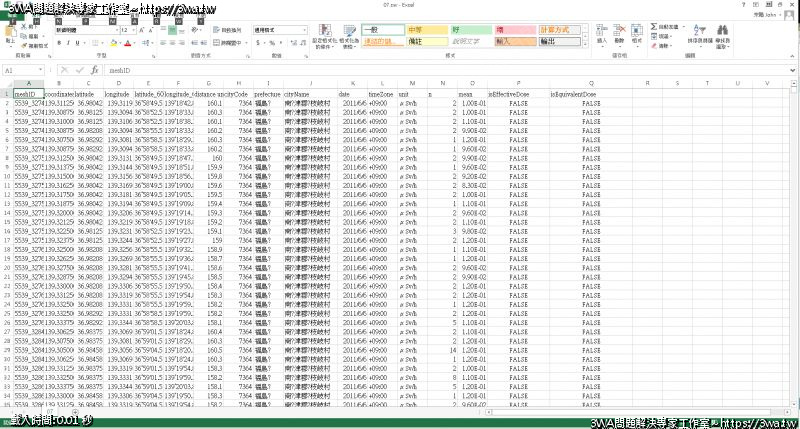The height and width of the screenshot is (429, 800).
Task: Apply red font color A
Action: pyautogui.click(x=128, y=43)
